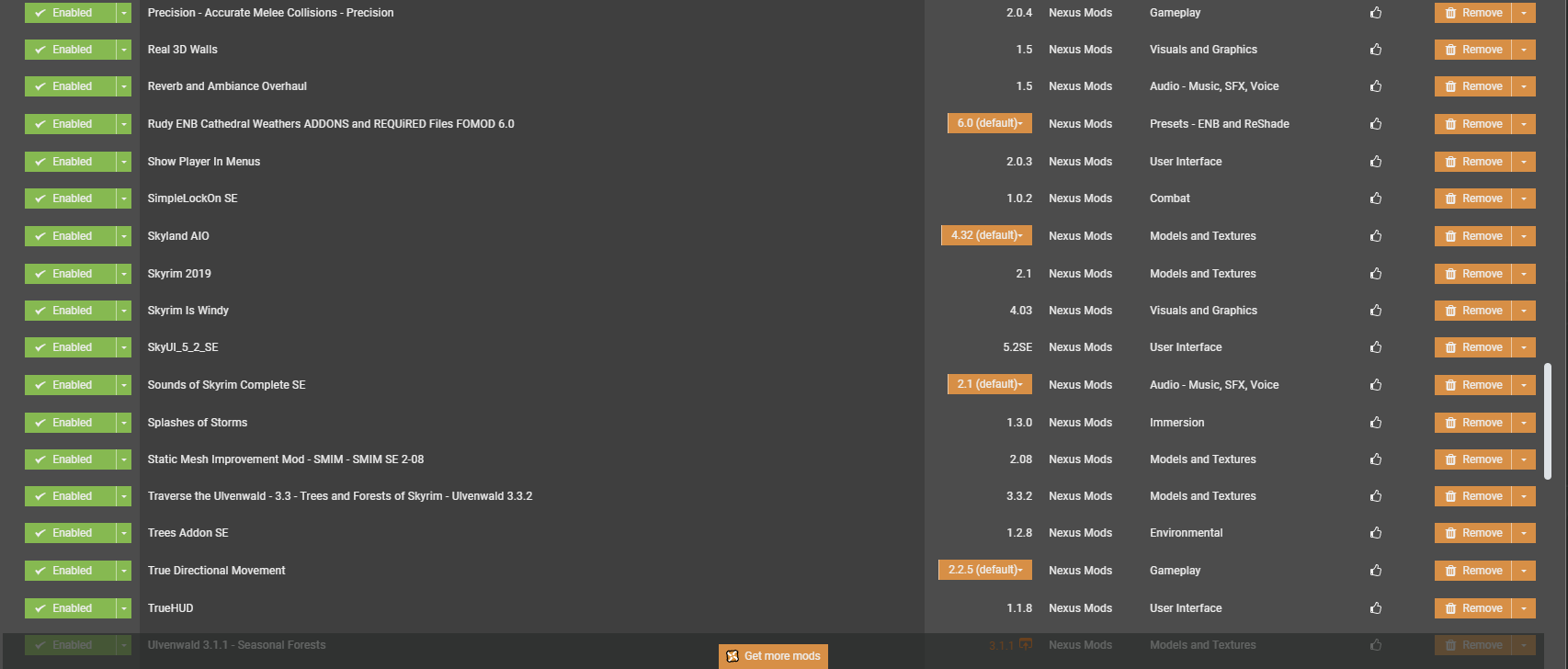Image resolution: width=1568 pixels, height=669 pixels.
Task: Click thumbs-up endorse icon for Skyland AIO
Action: [1375, 236]
